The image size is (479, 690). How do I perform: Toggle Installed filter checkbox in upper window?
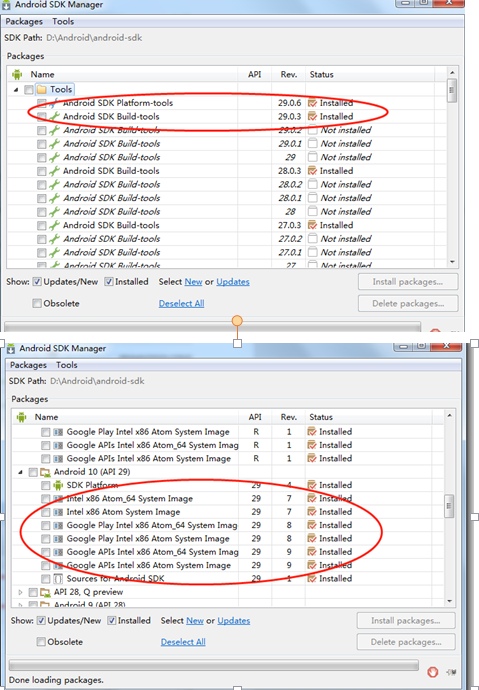pyautogui.click(x=109, y=282)
